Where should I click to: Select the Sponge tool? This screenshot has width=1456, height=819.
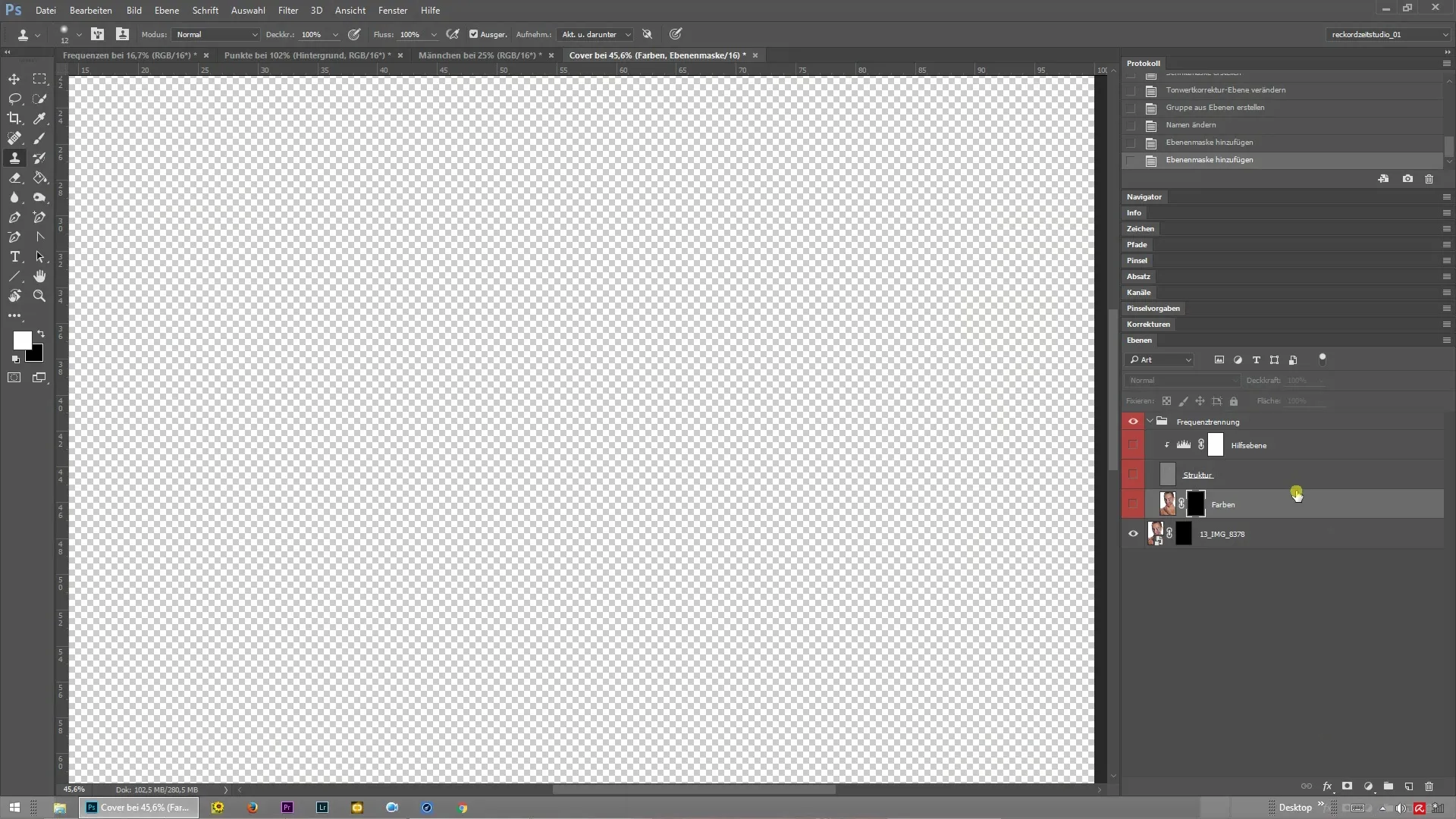(x=39, y=197)
